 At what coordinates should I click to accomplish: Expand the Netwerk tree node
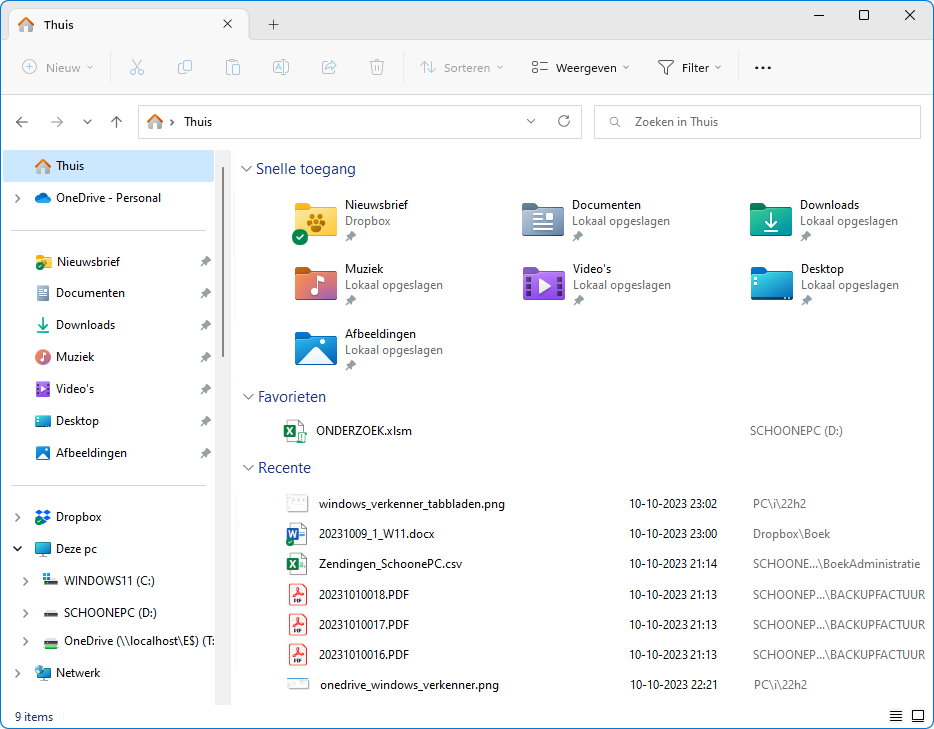coord(18,673)
